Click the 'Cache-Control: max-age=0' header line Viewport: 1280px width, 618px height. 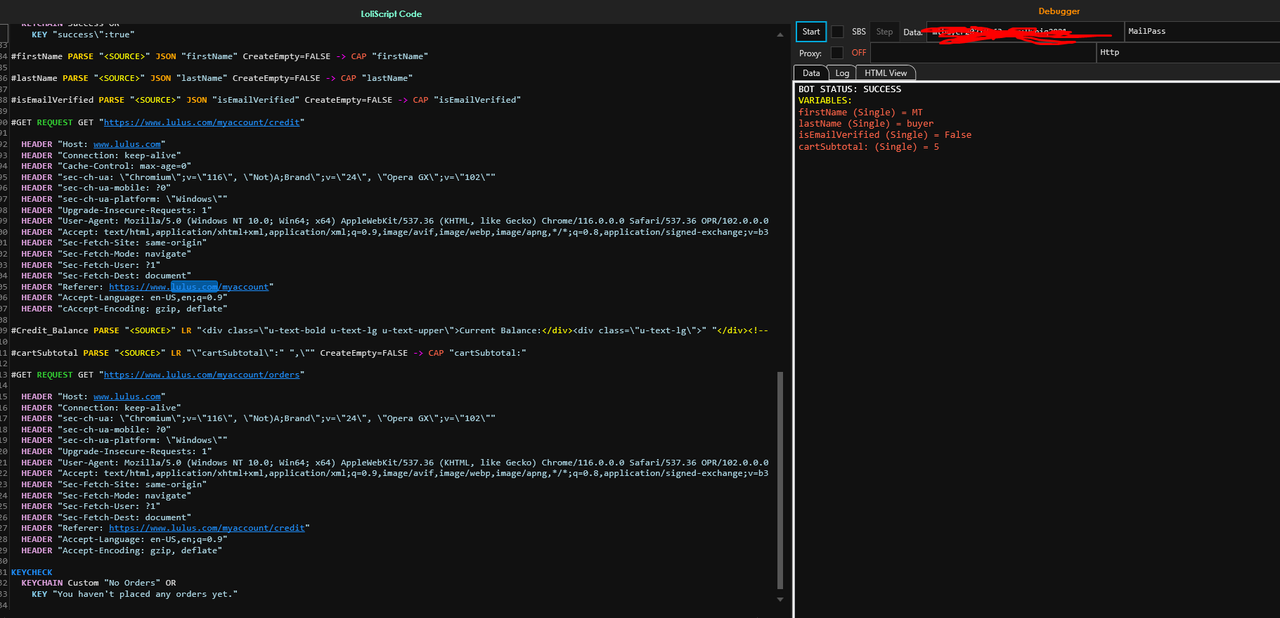pos(106,166)
